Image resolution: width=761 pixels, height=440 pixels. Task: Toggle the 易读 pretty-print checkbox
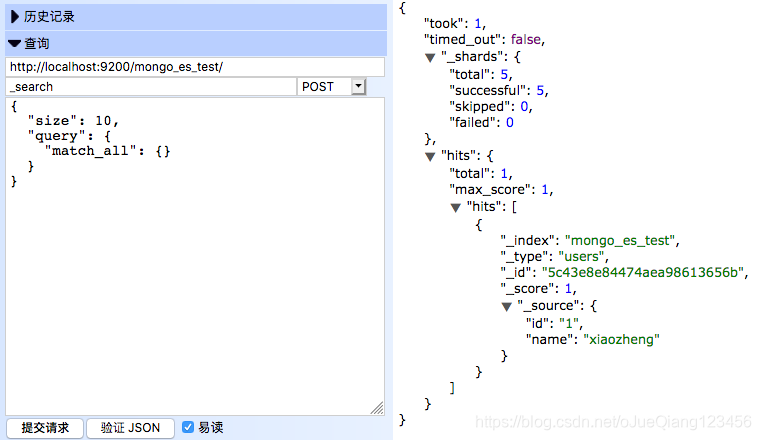188,427
